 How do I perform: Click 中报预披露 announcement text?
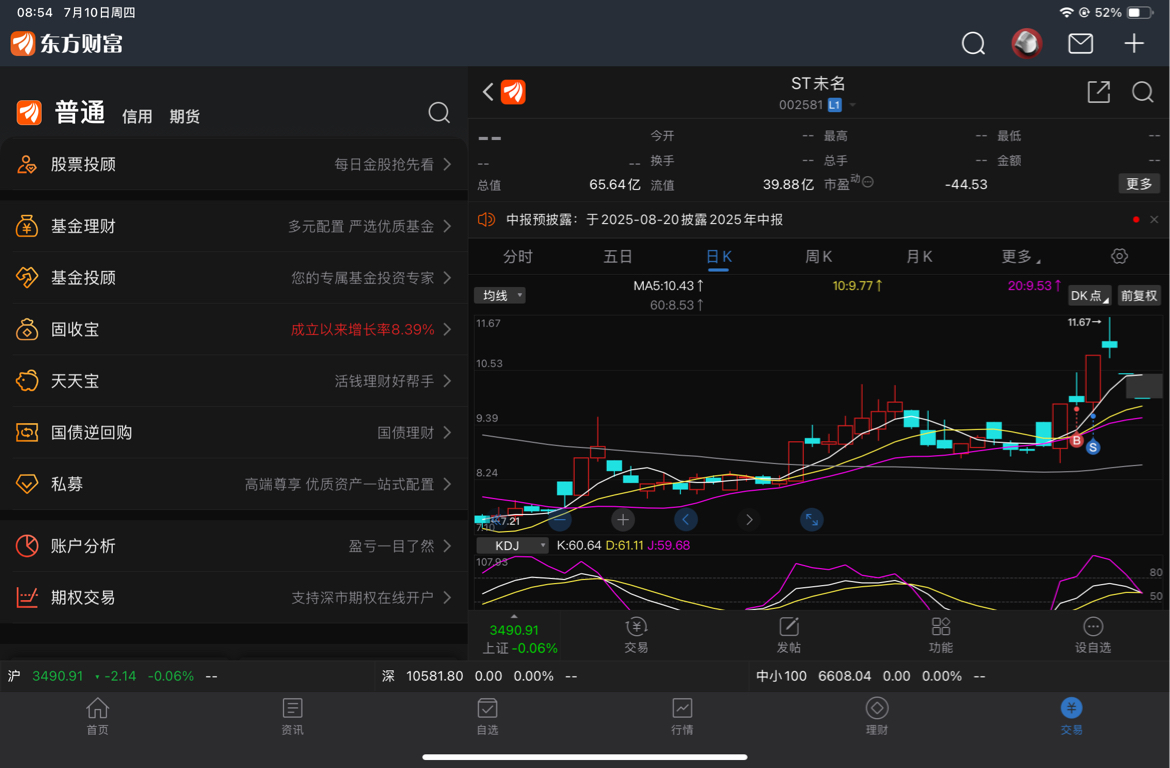[645, 219]
